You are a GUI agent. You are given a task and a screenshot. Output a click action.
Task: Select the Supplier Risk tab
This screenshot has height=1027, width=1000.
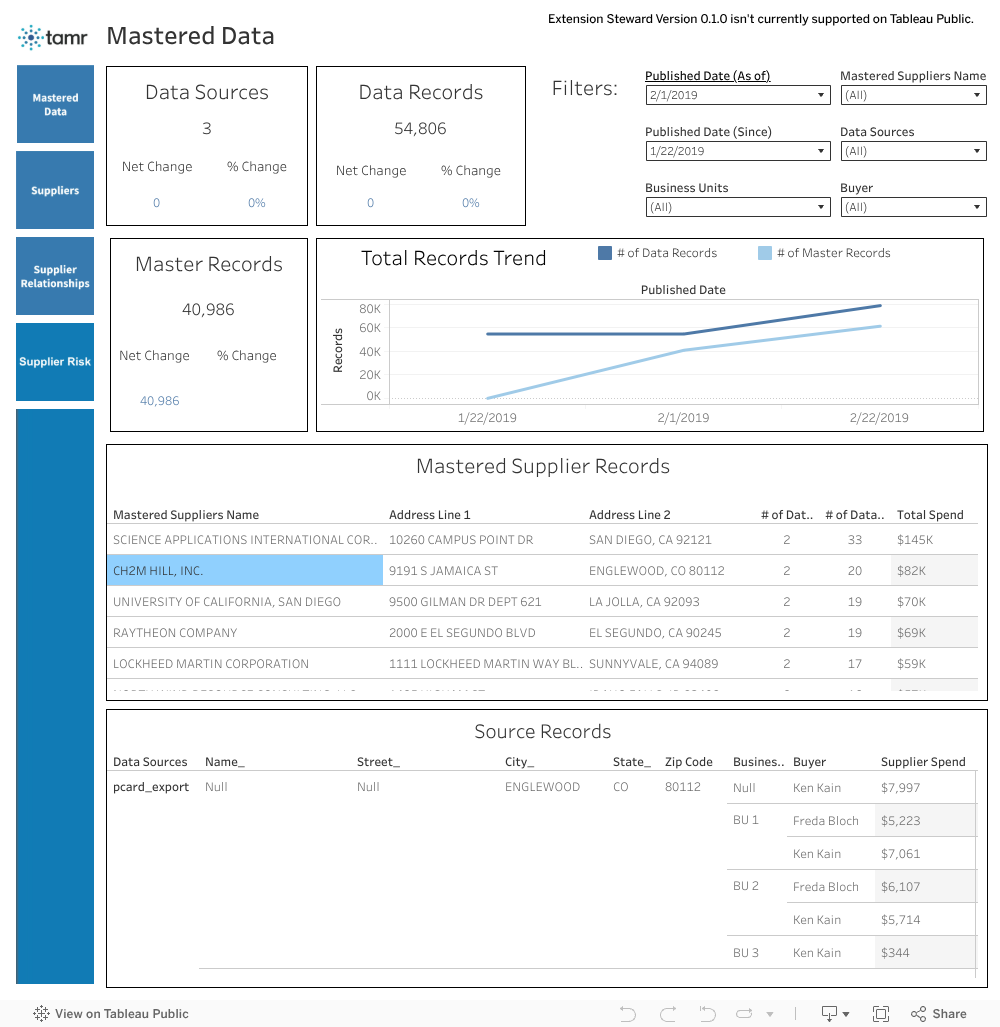point(55,362)
